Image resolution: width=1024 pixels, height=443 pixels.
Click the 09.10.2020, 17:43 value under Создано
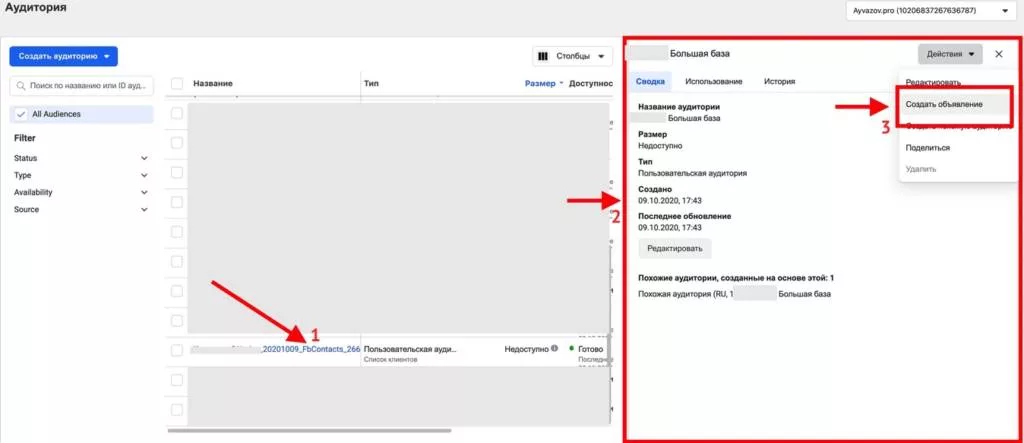pos(669,201)
